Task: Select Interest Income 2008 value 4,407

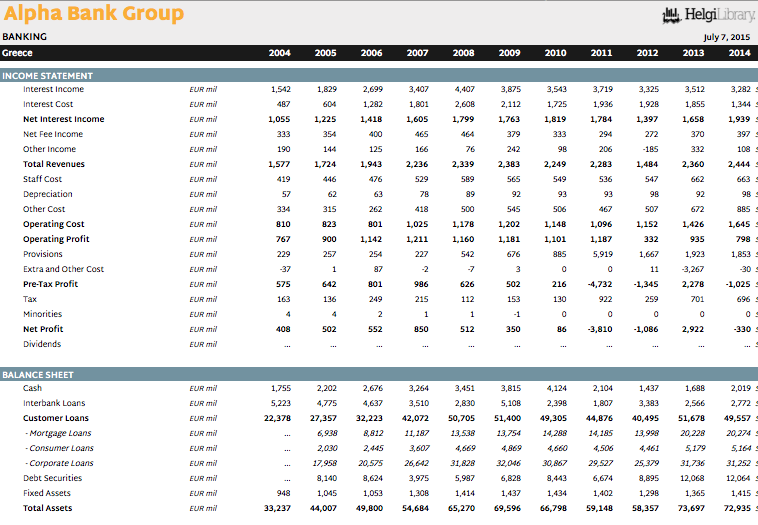Action: (x=465, y=89)
